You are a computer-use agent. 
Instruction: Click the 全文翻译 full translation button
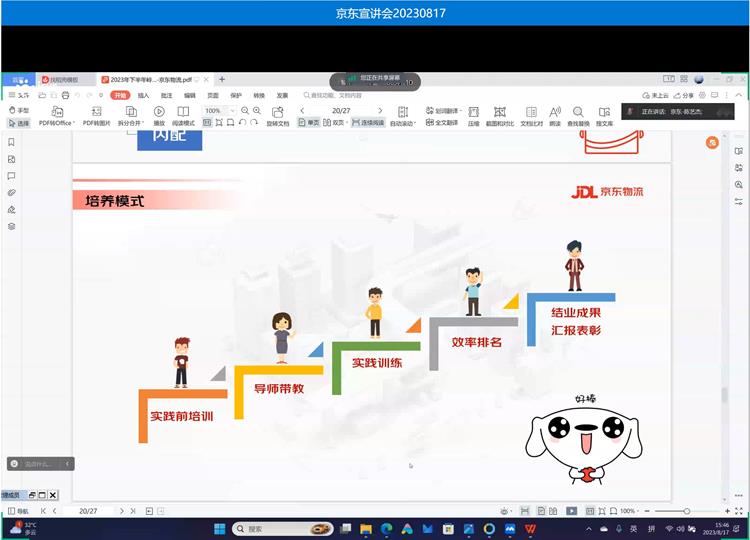(x=442, y=123)
